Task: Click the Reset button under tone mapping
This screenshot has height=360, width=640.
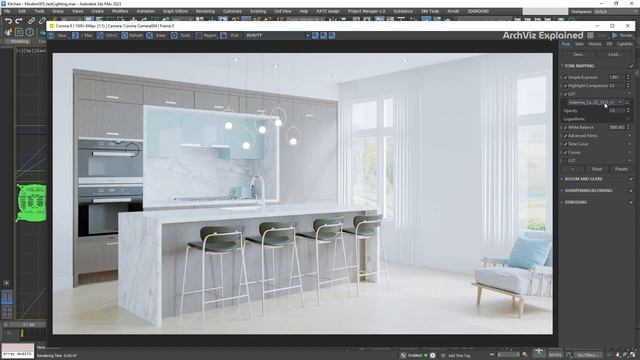Action: (596, 169)
